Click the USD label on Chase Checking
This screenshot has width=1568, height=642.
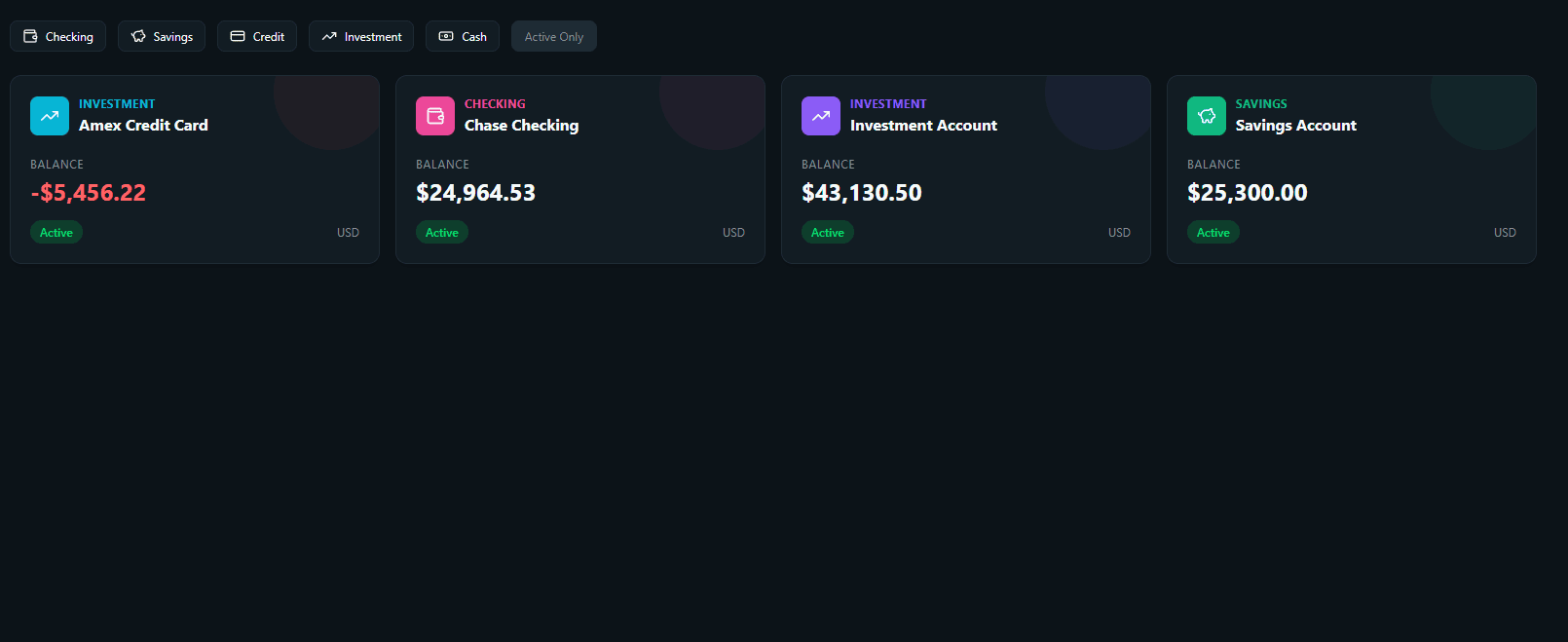coord(733,233)
